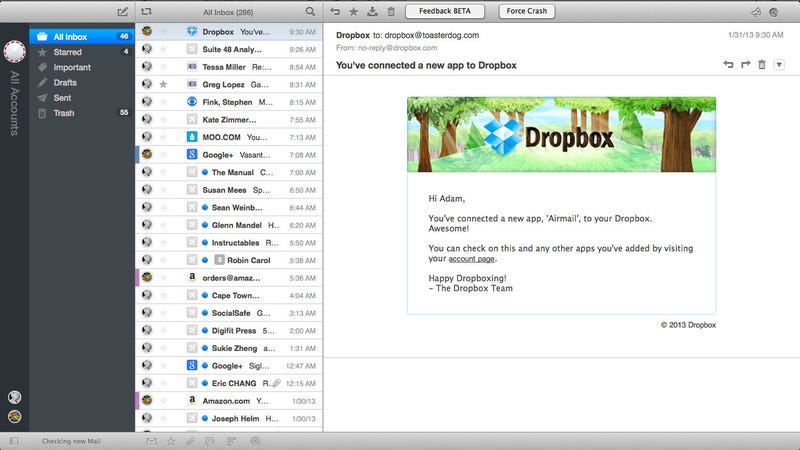Open the Sent folder

click(82, 98)
